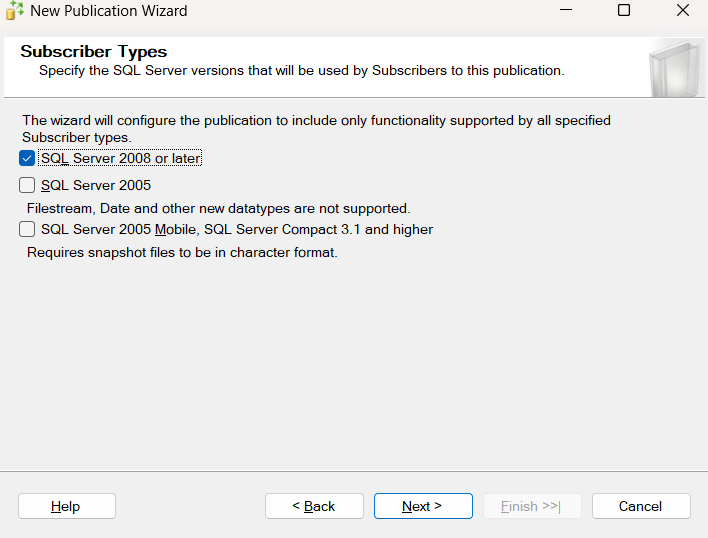Viewport: 708px width, 538px height.
Task: Click the New Publication Wizard title bar icon
Action: (14, 11)
